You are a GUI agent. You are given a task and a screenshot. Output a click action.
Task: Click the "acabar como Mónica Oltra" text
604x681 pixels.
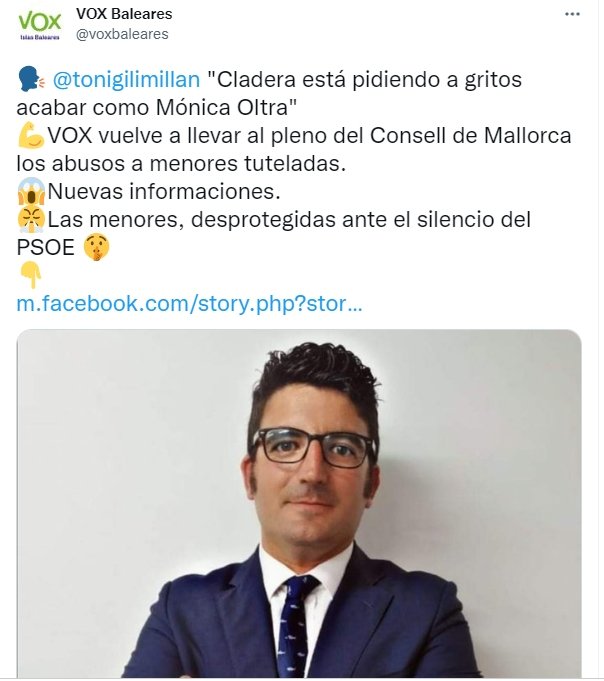[x=157, y=108]
